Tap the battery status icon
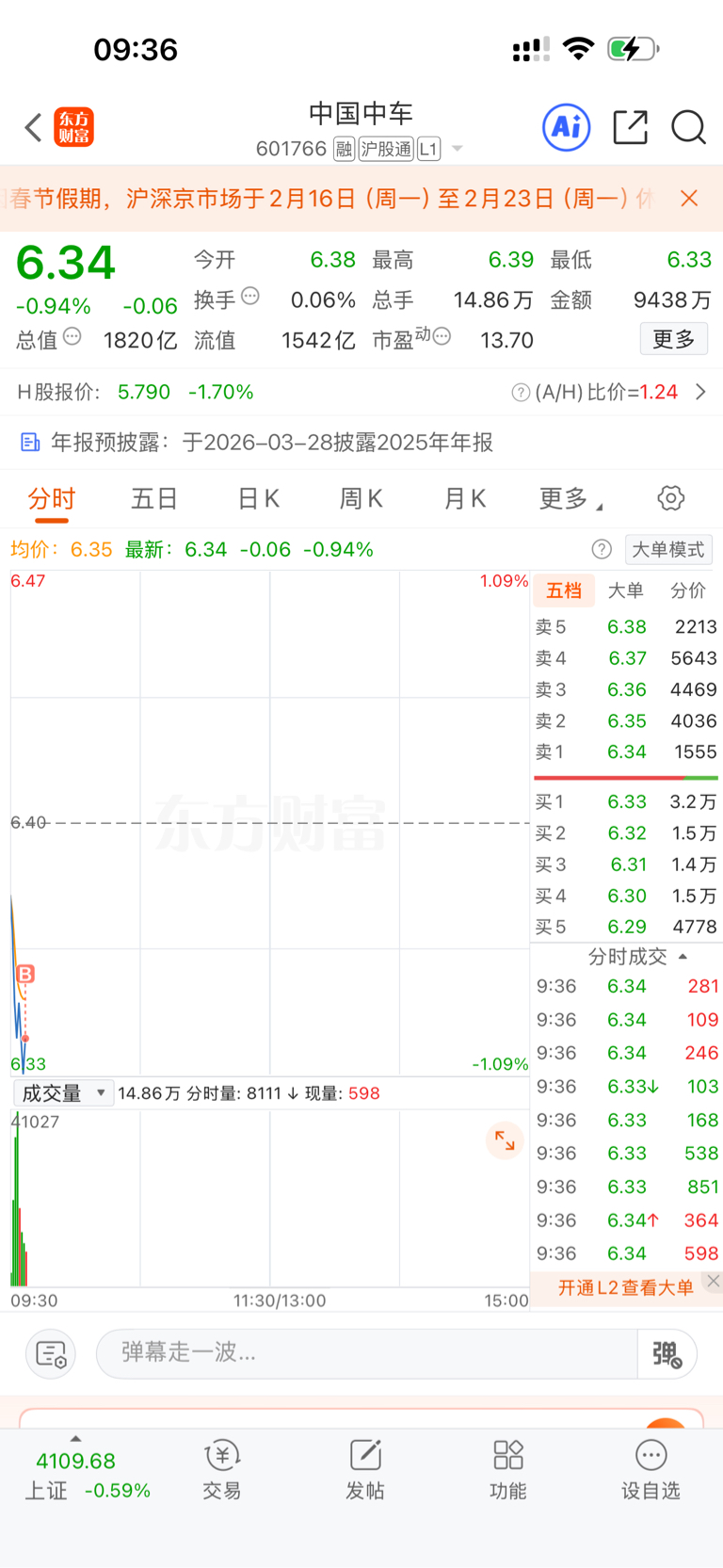This screenshot has width=723, height=1568. pyautogui.click(x=633, y=49)
